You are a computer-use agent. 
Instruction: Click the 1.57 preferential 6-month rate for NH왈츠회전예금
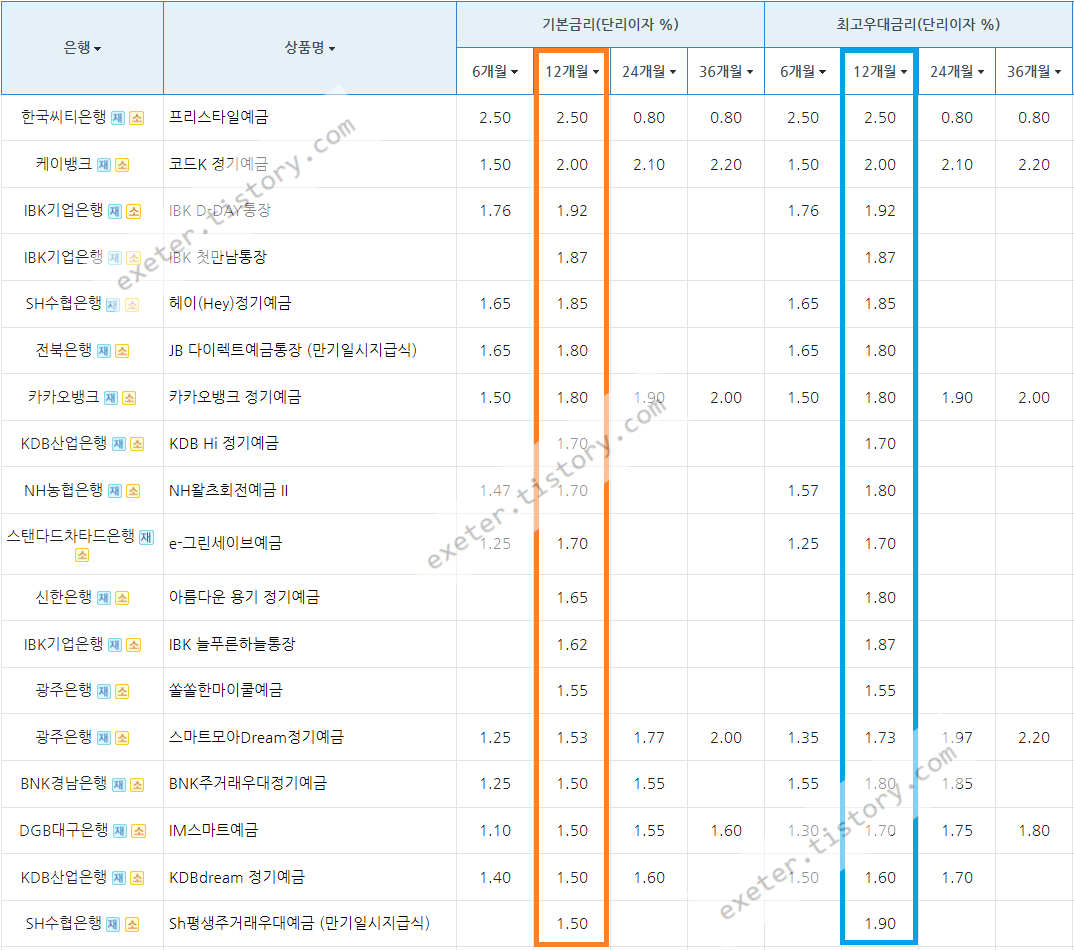point(803,490)
